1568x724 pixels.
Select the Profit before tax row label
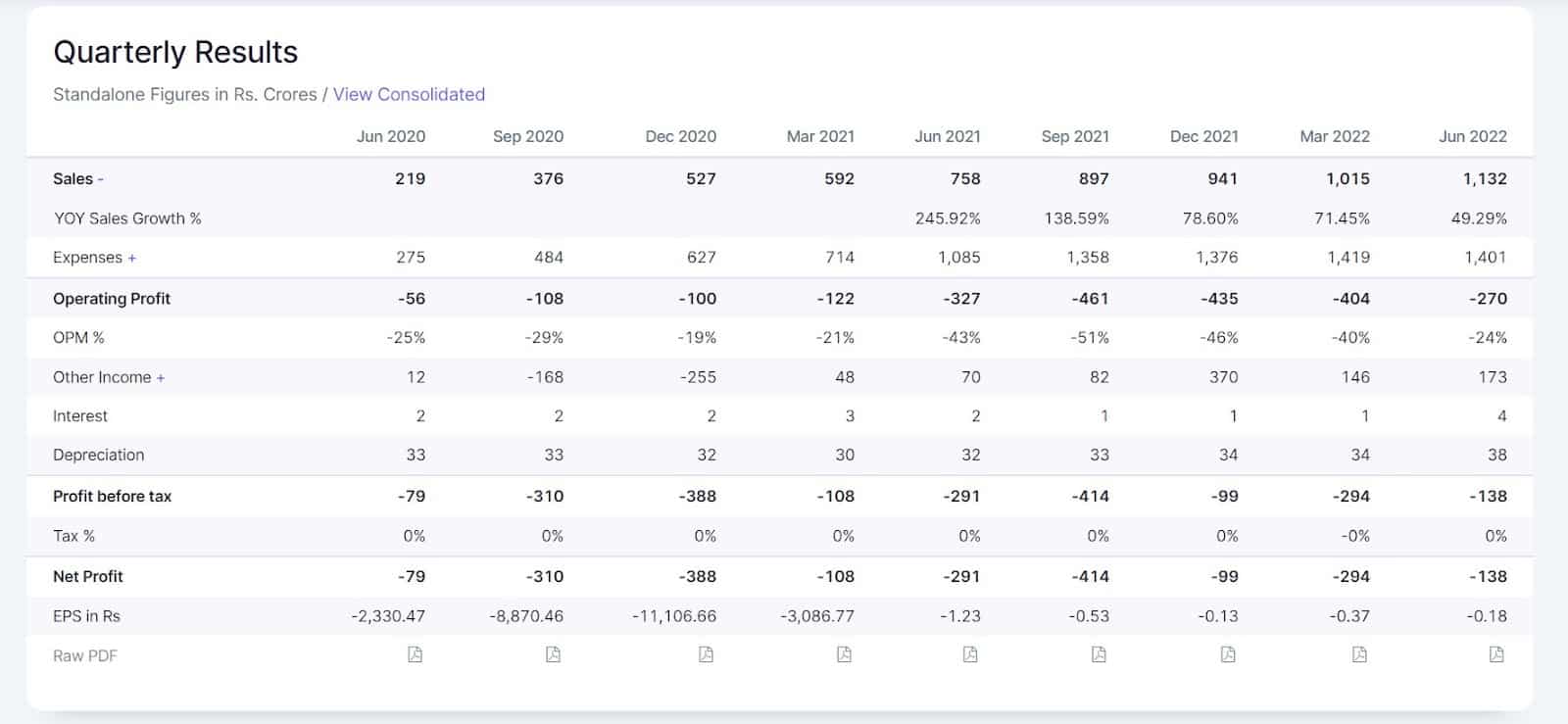pyautogui.click(x=112, y=497)
